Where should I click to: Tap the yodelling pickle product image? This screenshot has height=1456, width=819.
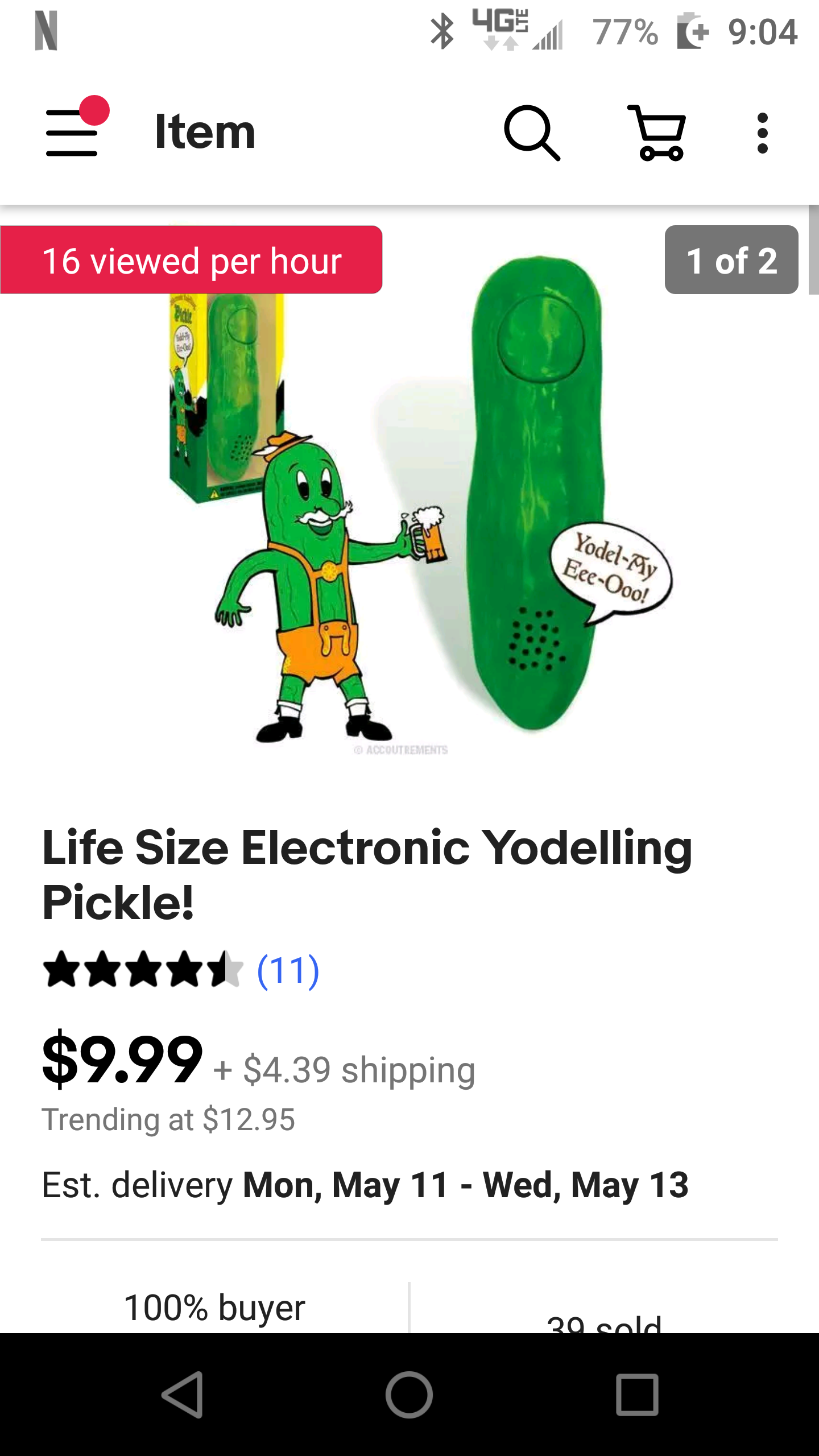409,500
